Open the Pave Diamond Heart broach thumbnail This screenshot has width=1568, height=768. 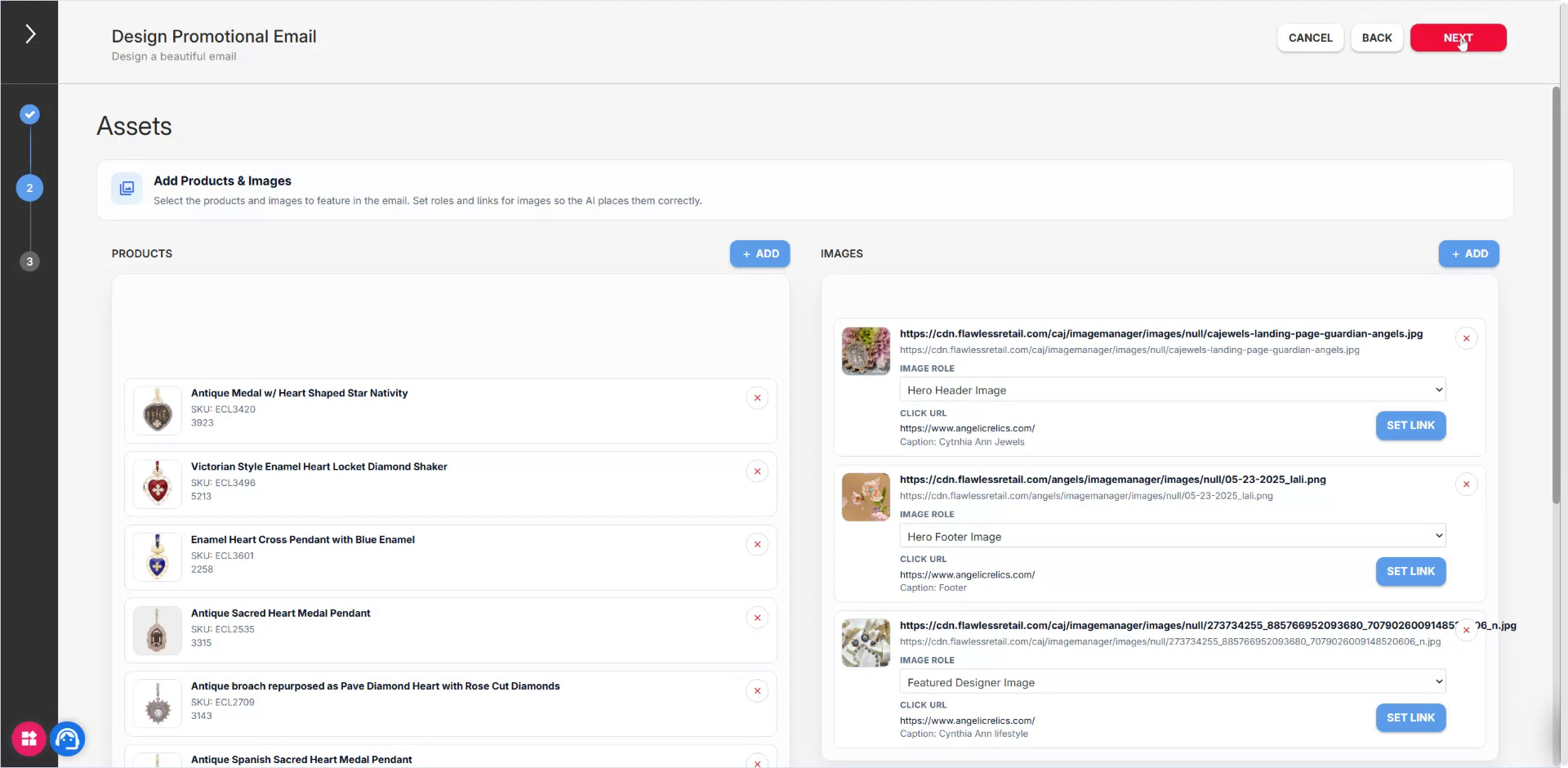pyautogui.click(x=158, y=704)
